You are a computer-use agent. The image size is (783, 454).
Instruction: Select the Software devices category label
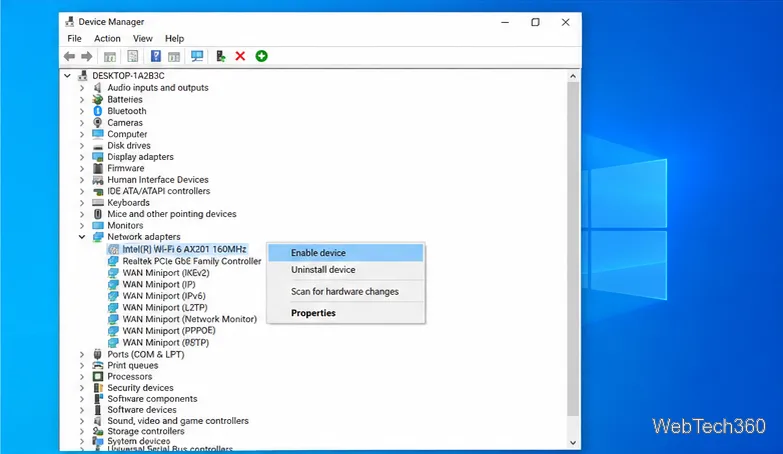click(142, 410)
